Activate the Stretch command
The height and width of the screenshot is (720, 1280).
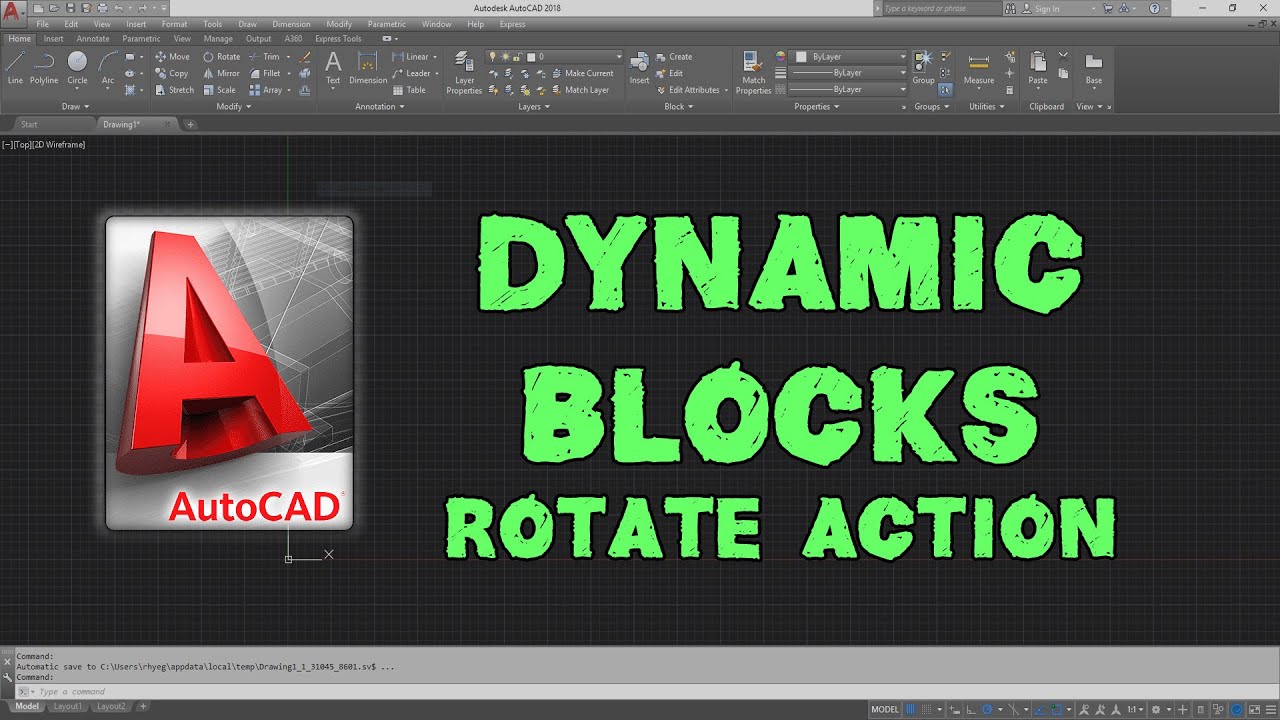point(174,90)
